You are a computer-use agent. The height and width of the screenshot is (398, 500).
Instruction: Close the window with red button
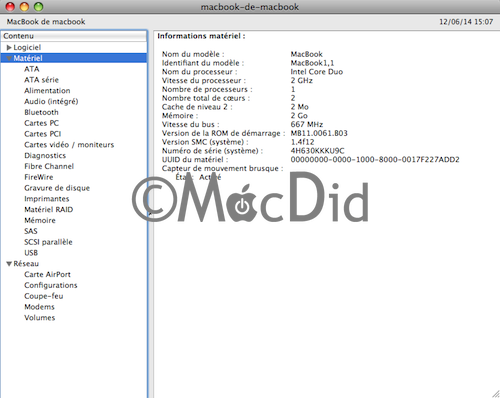pos(11,6)
